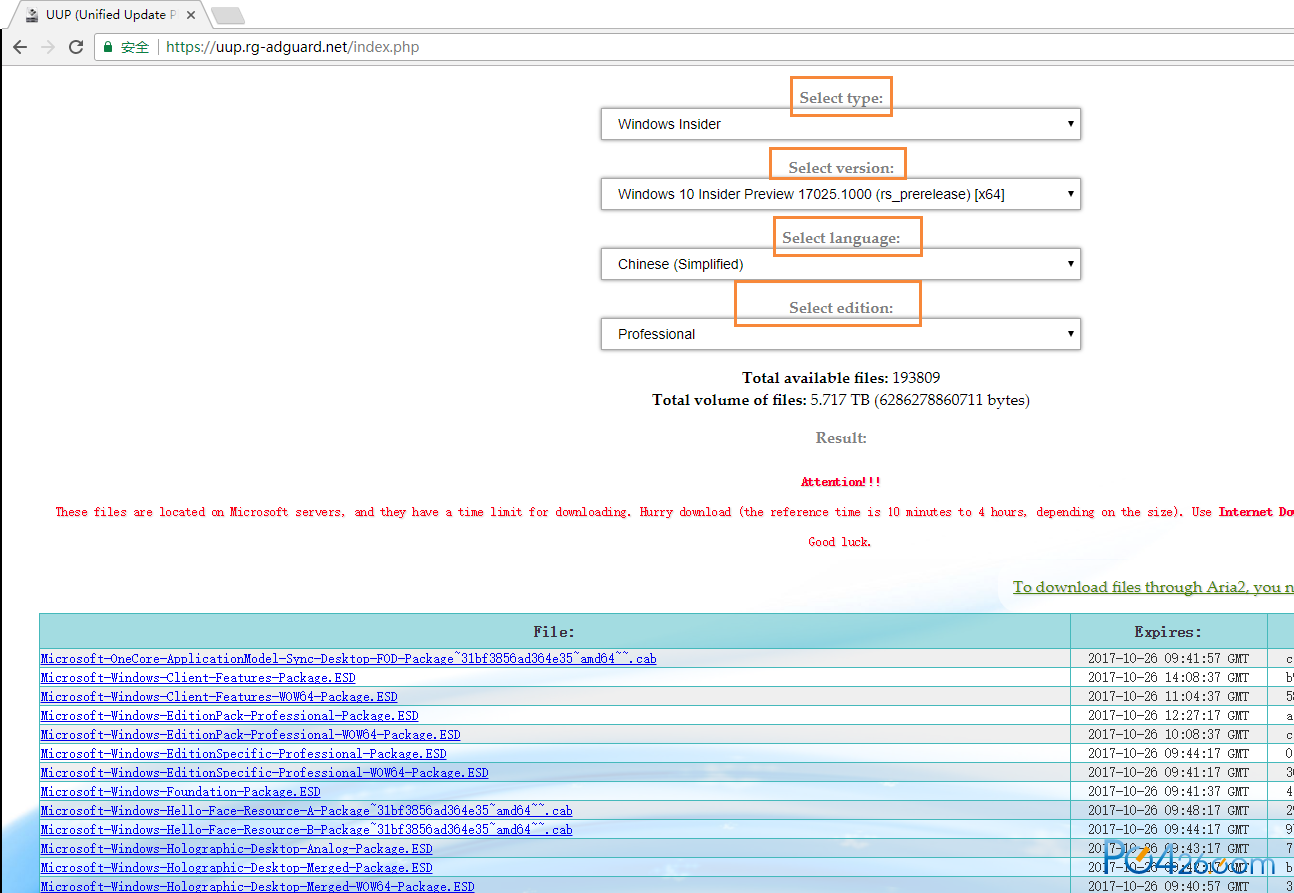
Task: Download Microsoft-Windows-Holographic-Desktop-Merged-Package.ESD
Action: [x=236, y=868]
